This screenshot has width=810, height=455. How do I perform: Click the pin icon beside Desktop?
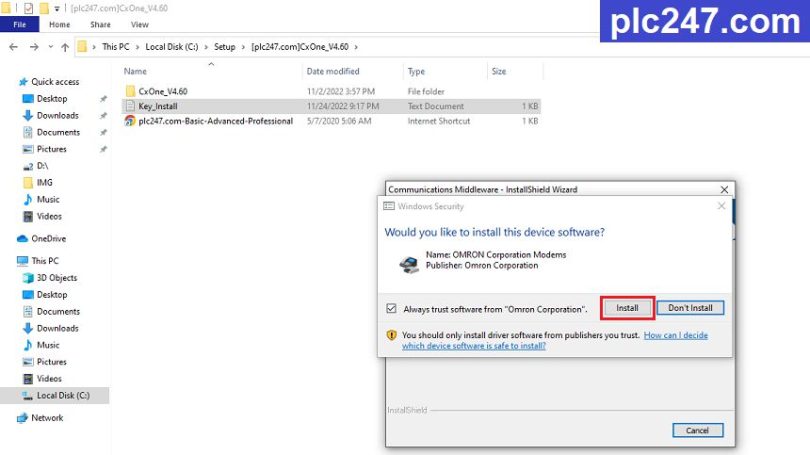(x=103, y=99)
